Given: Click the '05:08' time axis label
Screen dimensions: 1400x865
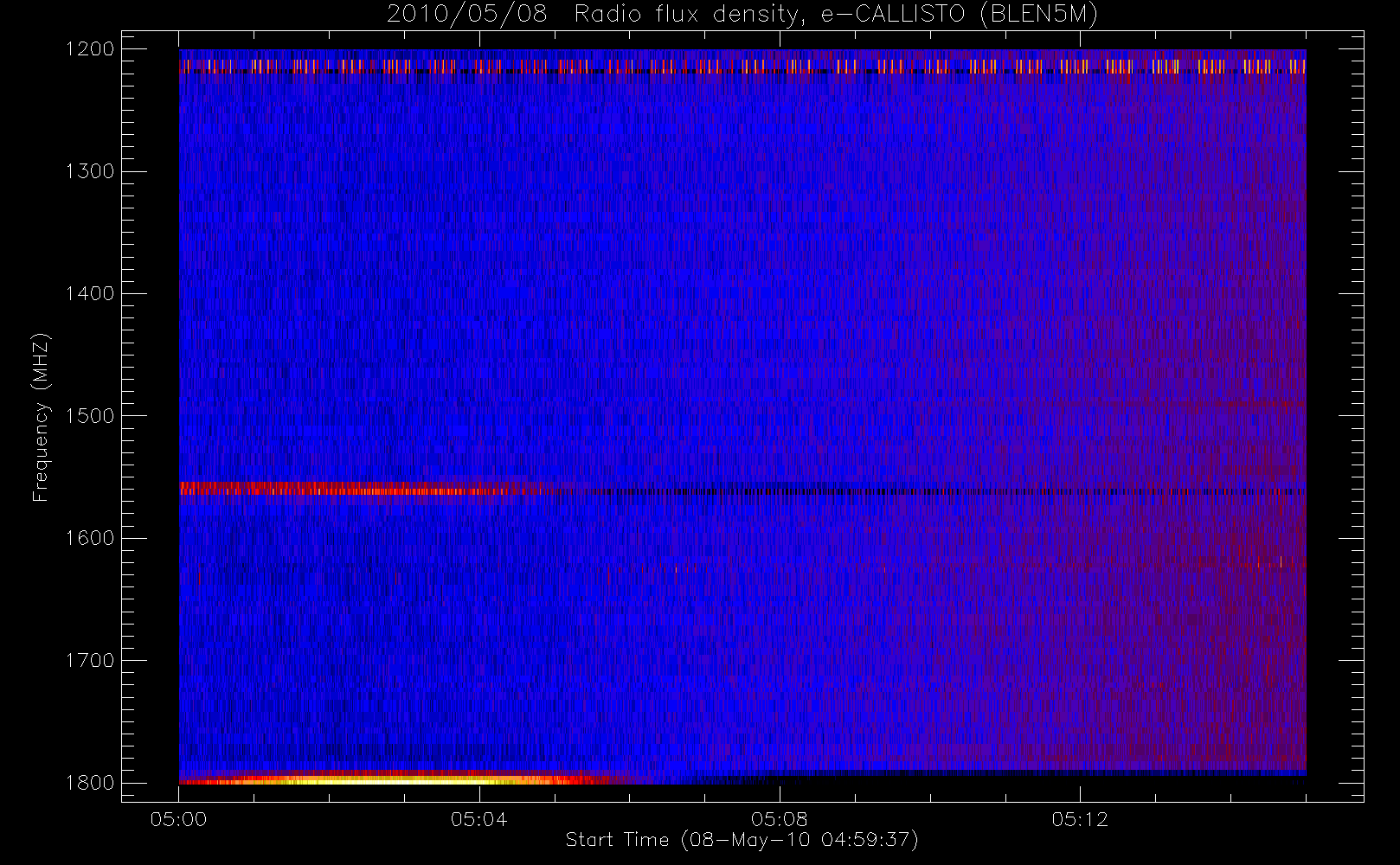Looking at the screenshot, I should [x=779, y=819].
